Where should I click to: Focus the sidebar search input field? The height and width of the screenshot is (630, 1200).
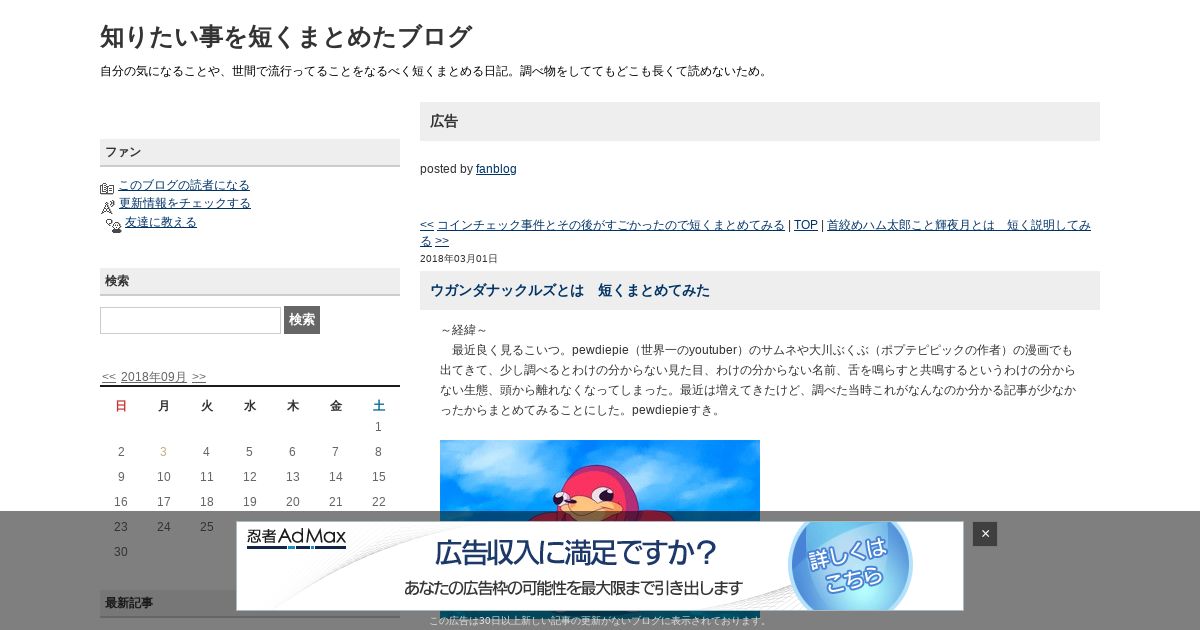[x=190, y=320]
